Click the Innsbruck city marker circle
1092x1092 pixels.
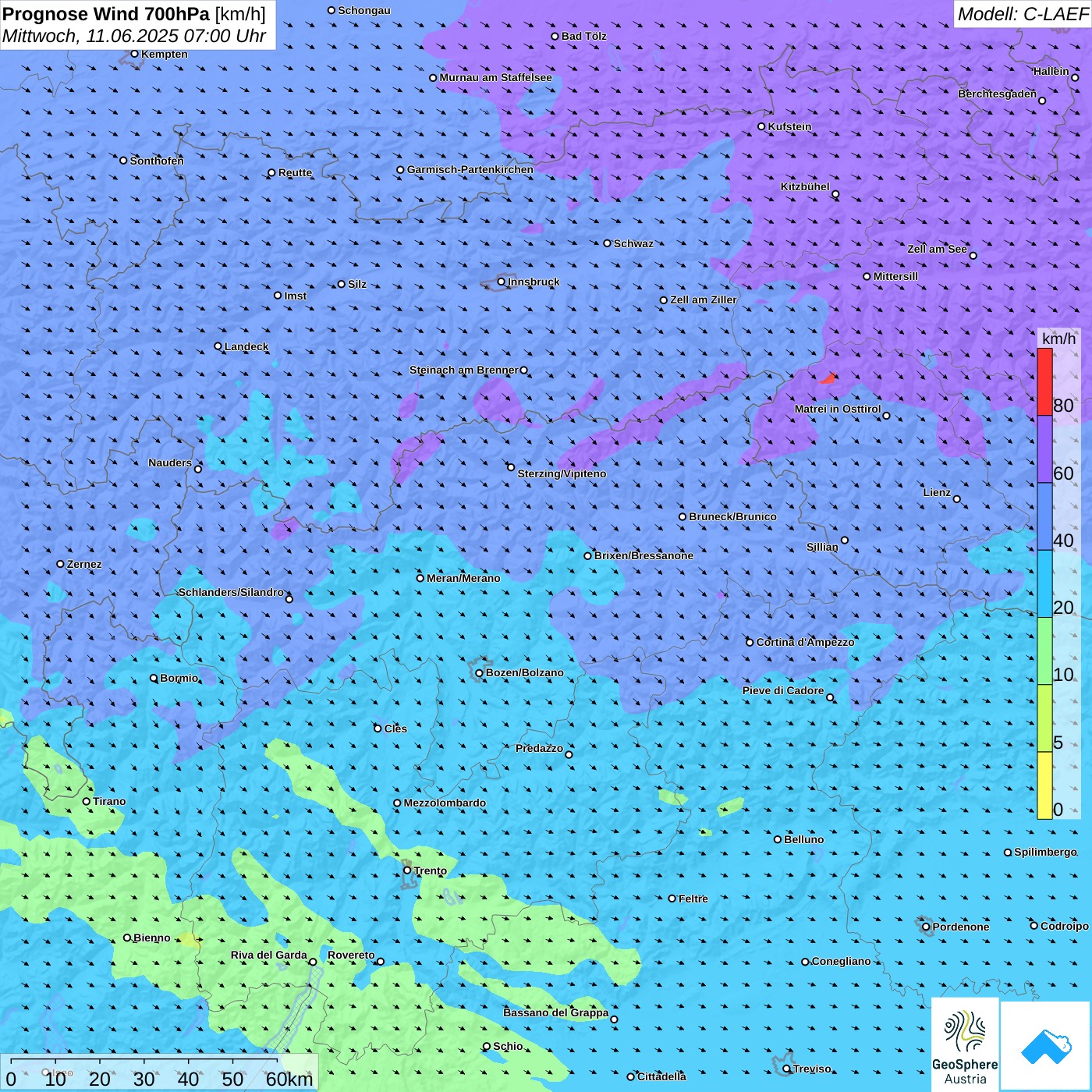pos(502,282)
